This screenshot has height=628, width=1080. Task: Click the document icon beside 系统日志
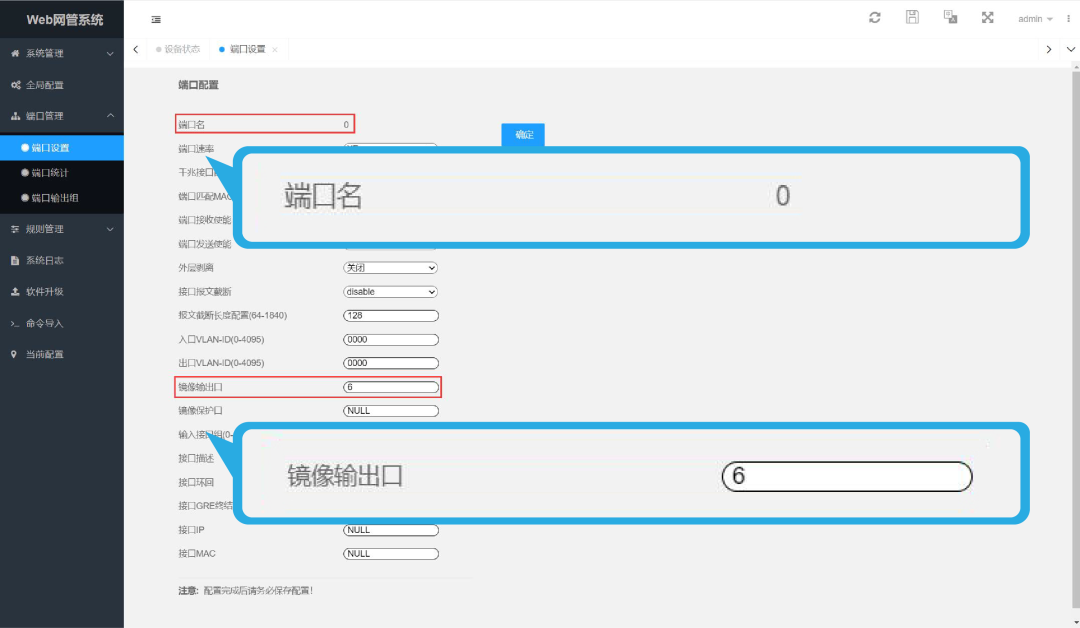click(x=15, y=260)
